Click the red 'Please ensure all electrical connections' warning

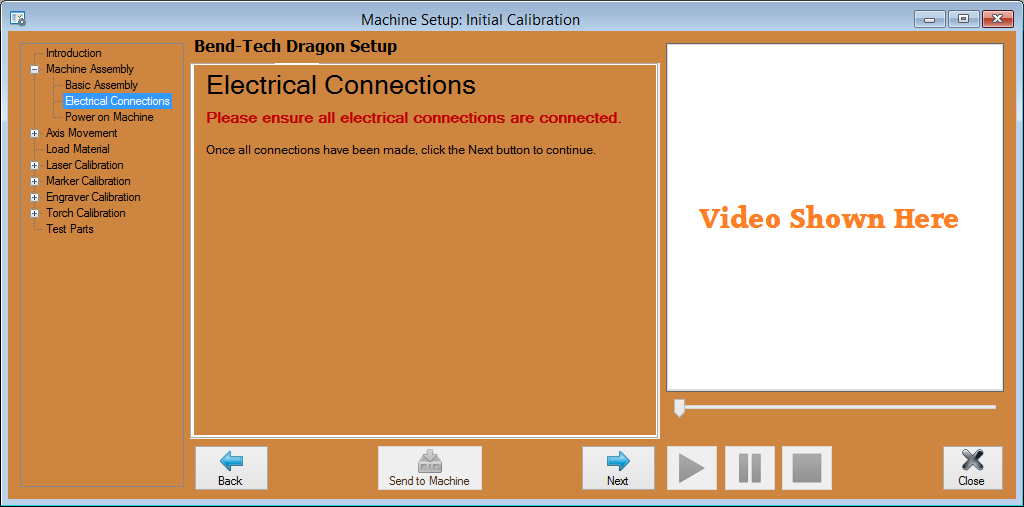click(x=414, y=118)
